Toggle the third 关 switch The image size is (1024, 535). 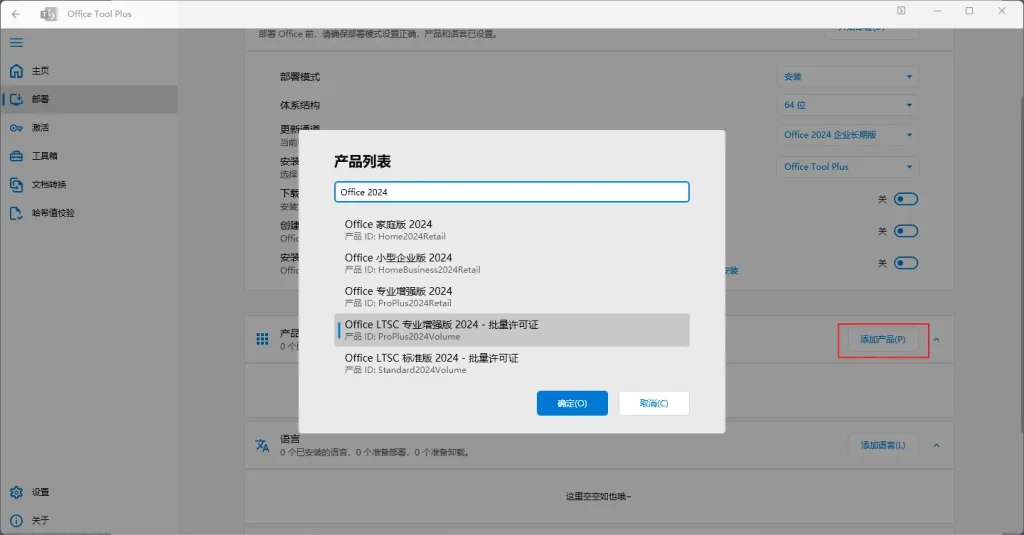click(x=906, y=263)
